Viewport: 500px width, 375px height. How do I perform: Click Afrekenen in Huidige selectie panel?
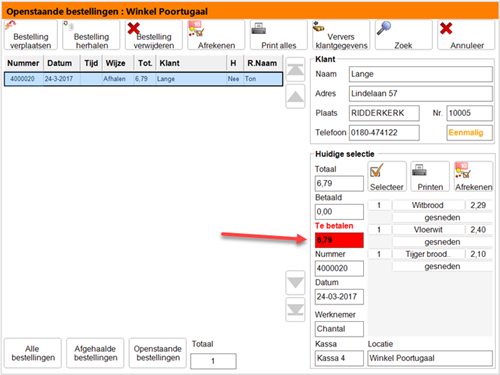(473, 177)
